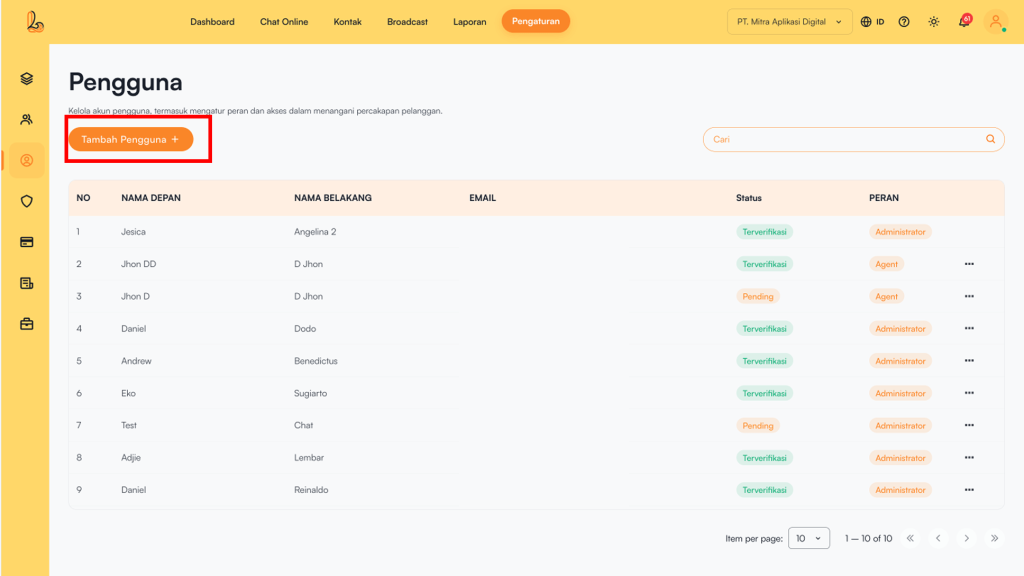The image size is (1024, 576).
Task: Click the Tambah Pengguna button
Action: (130, 140)
